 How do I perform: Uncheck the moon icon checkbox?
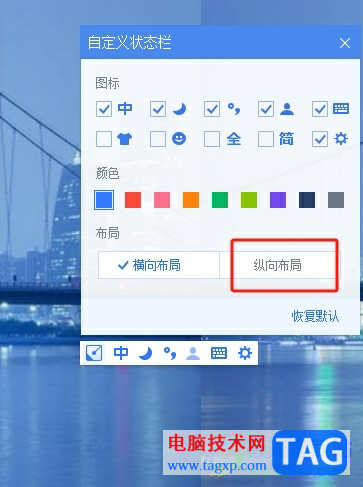click(x=158, y=109)
